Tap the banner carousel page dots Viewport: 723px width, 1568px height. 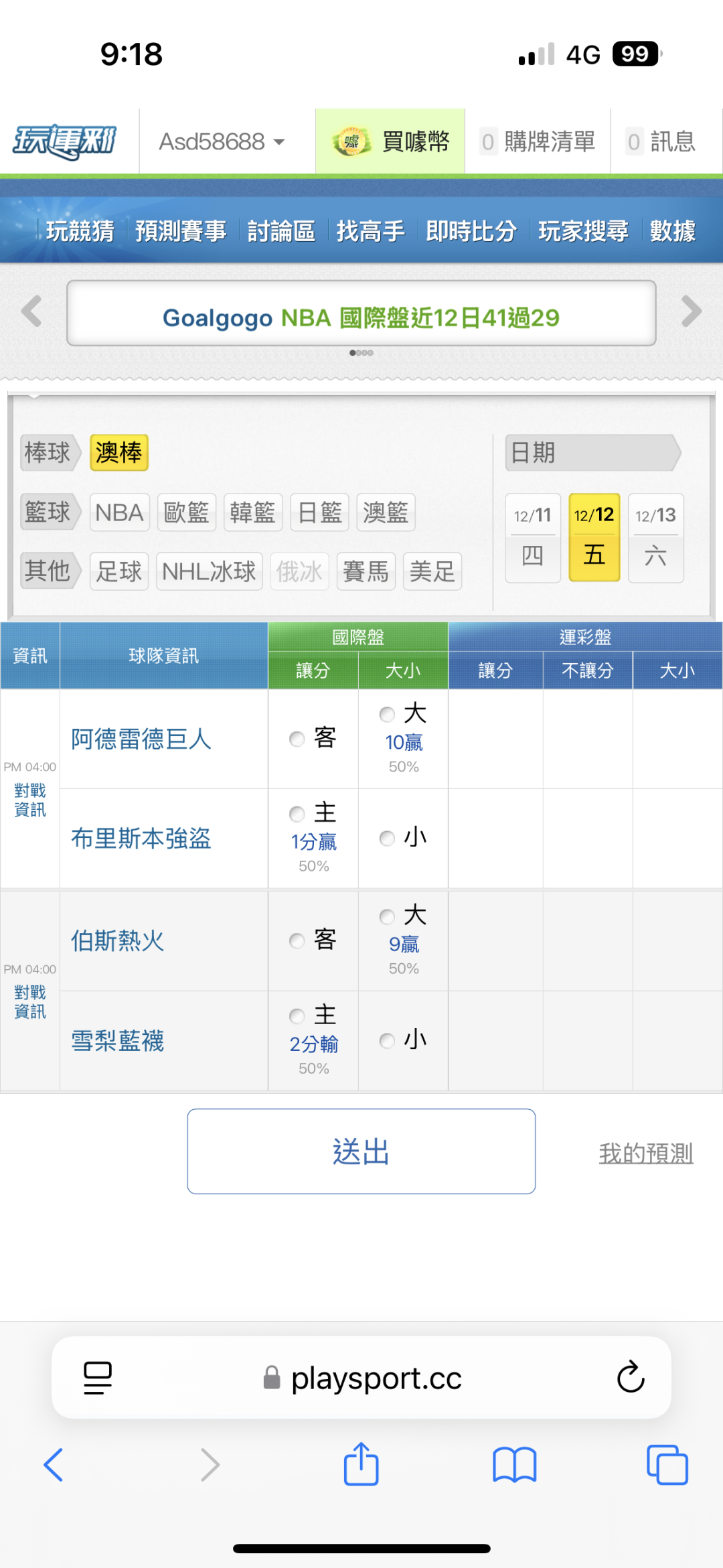click(x=361, y=353)
